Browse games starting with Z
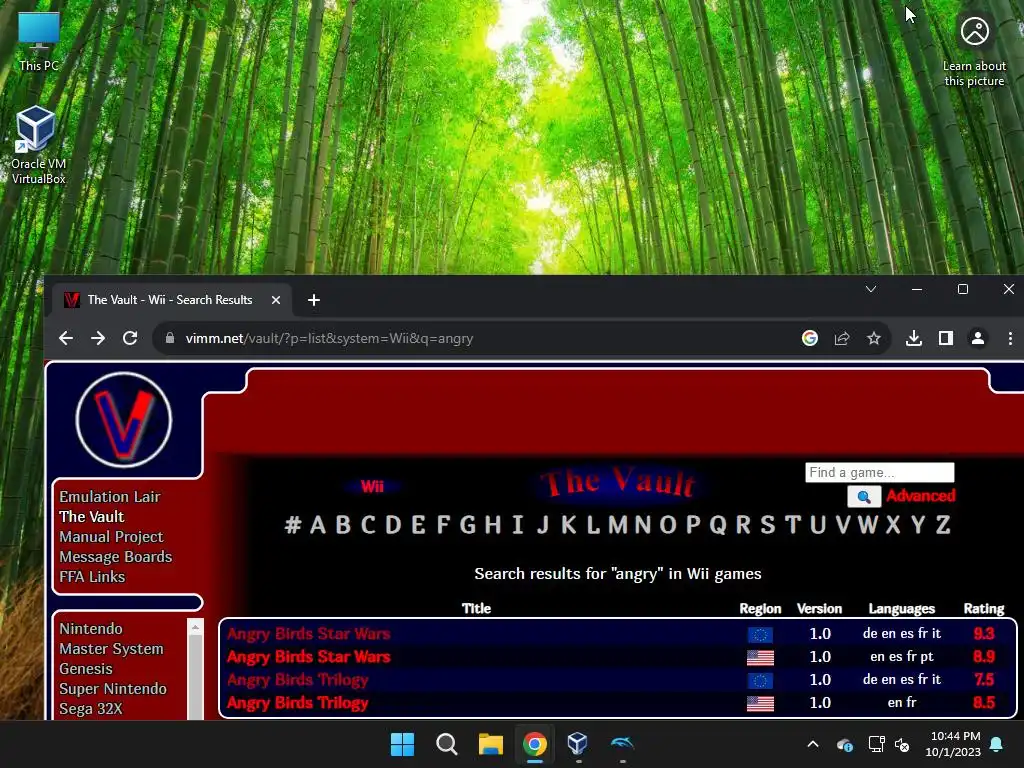The width and height of the screenshot is (1024, 768). (x=942, y=524)
